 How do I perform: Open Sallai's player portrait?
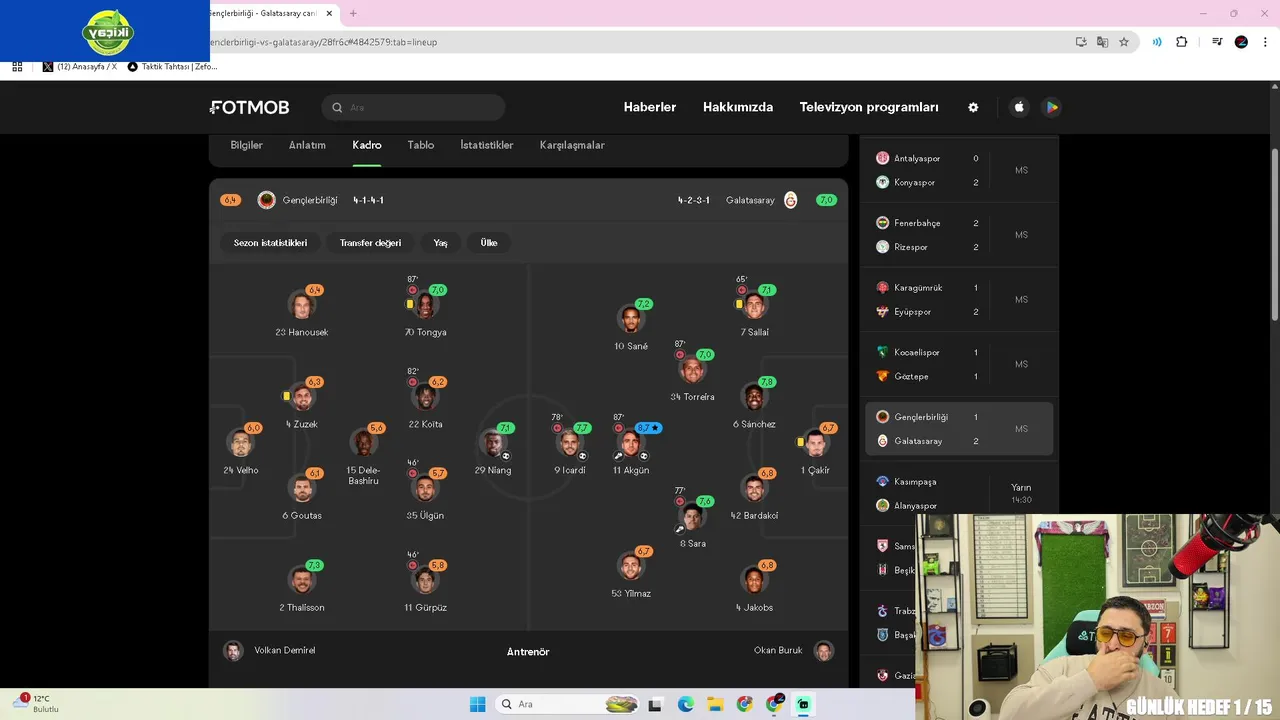coord(754,305)
